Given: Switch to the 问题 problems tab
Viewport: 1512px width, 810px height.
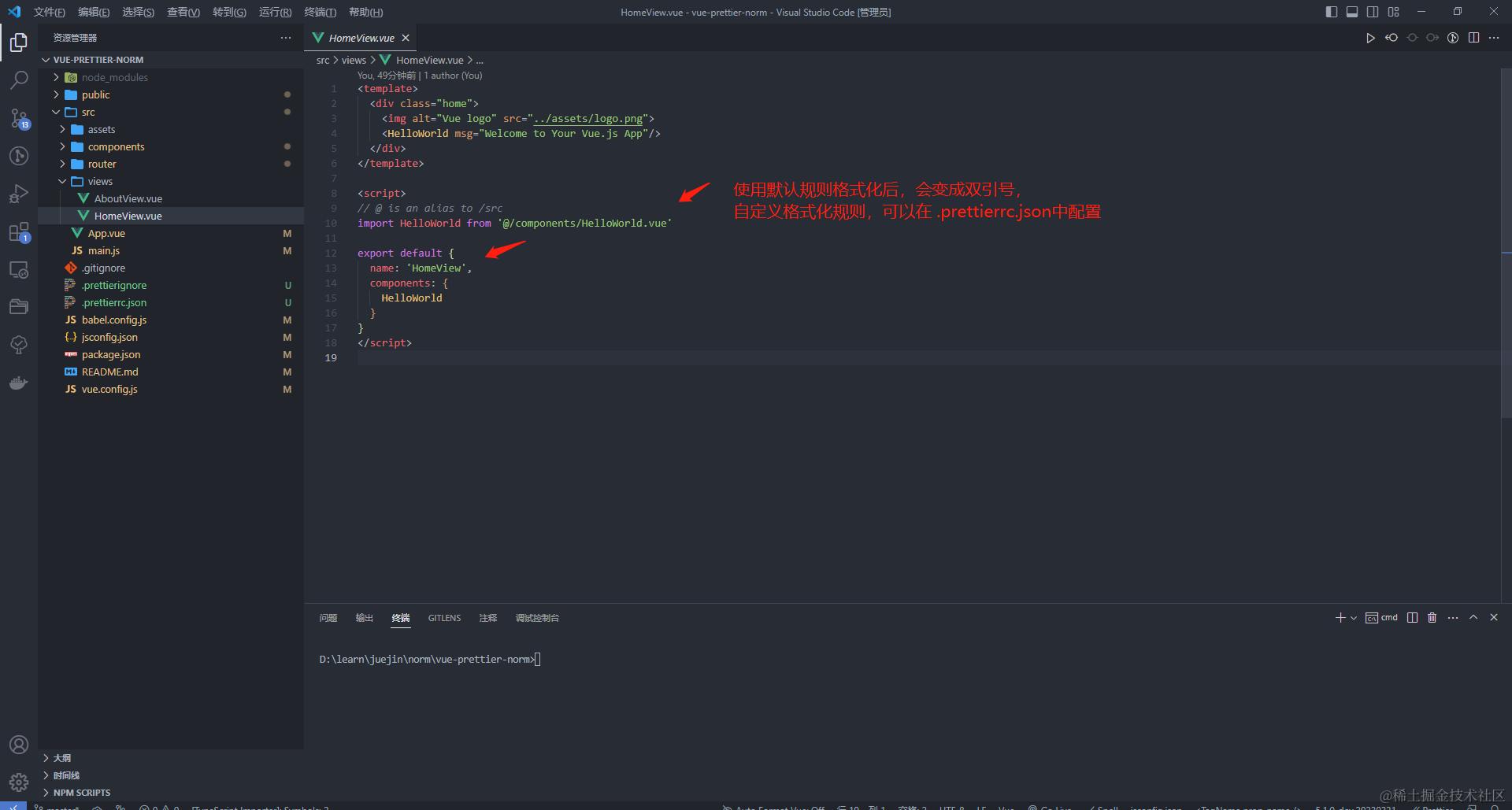Looking at the screenshot, I should (x=328, y=618).
